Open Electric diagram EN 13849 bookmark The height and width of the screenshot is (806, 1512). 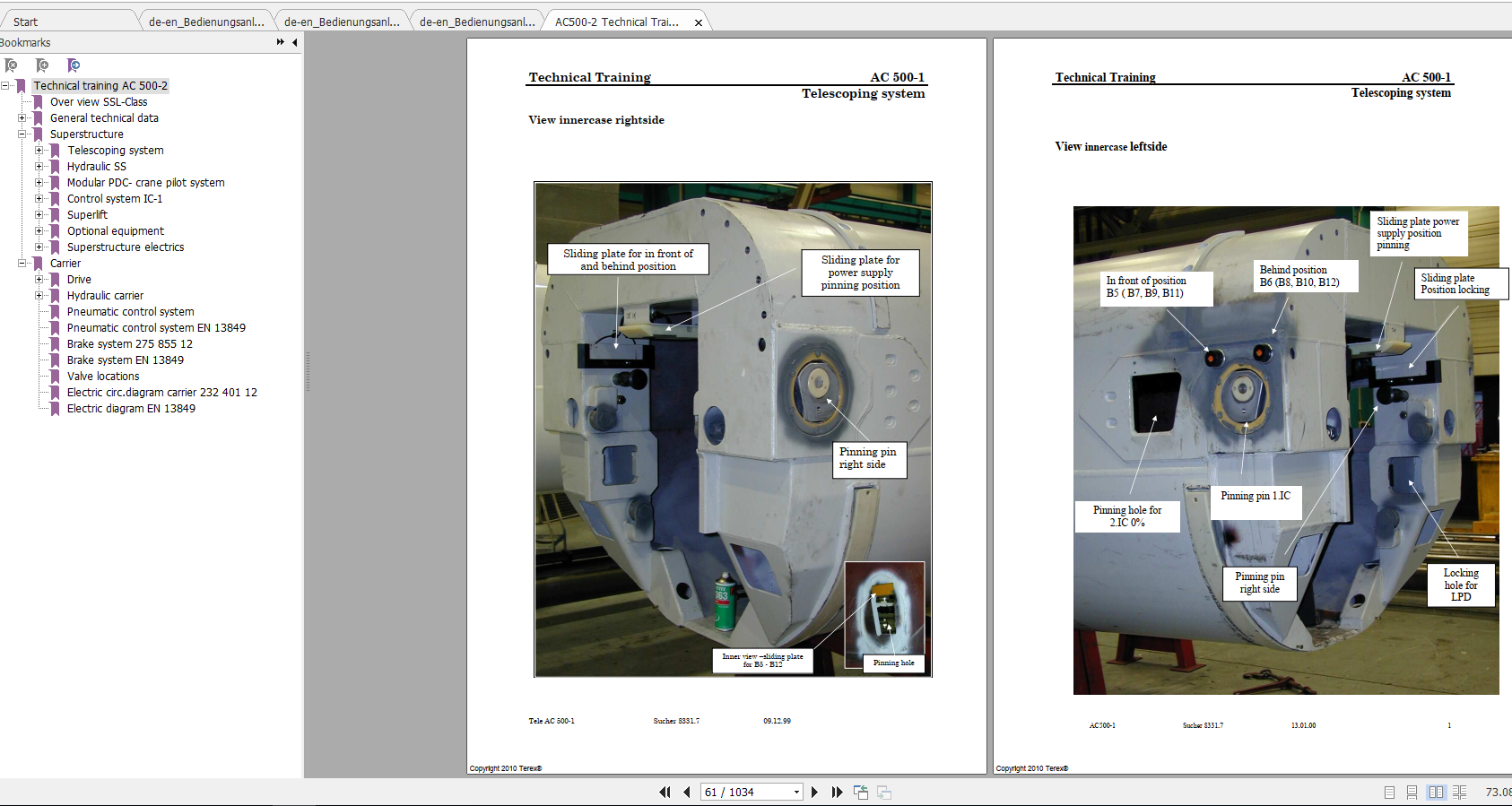coord(131,409)
